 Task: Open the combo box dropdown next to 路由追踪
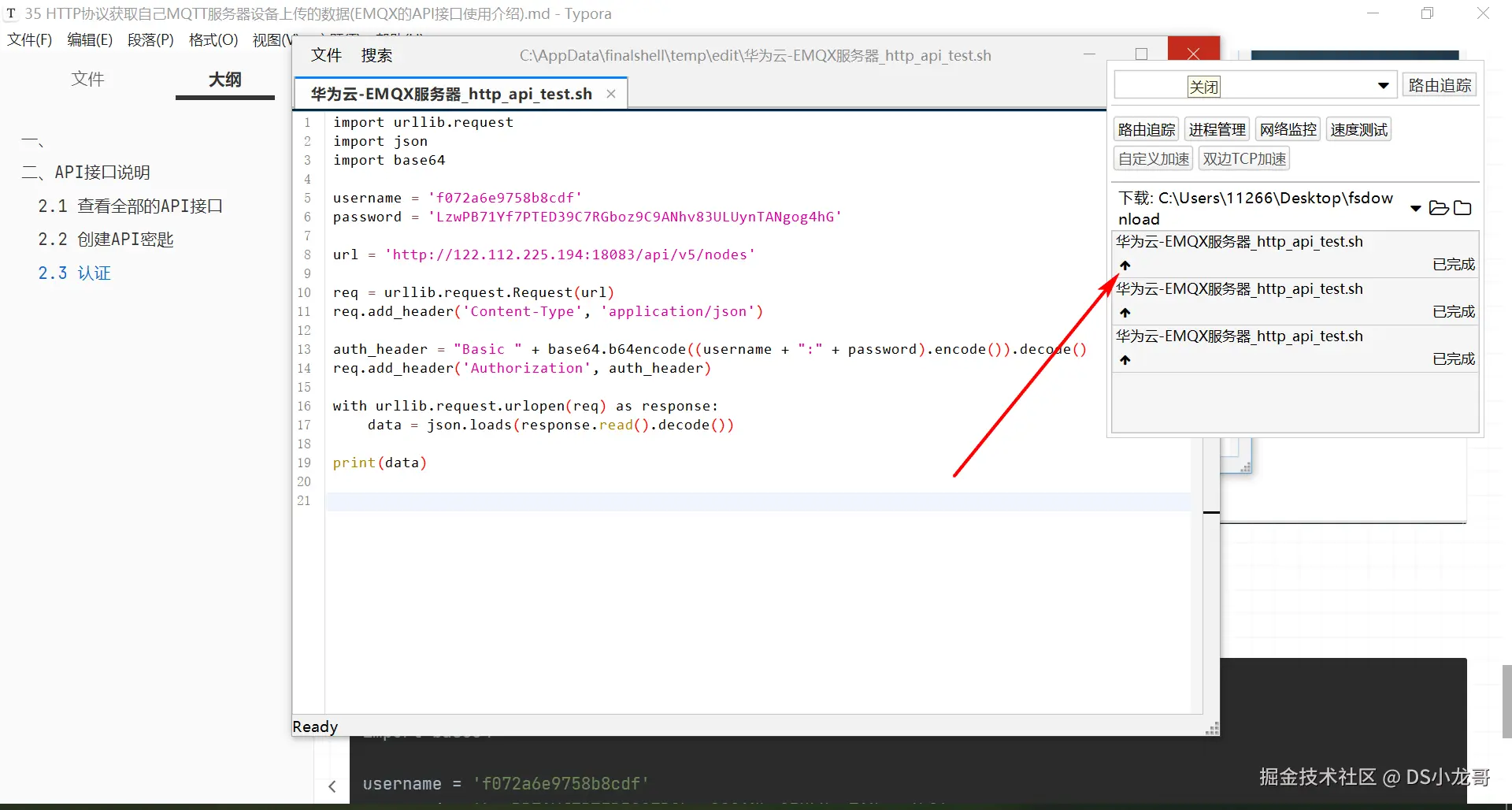point(1383,86)
